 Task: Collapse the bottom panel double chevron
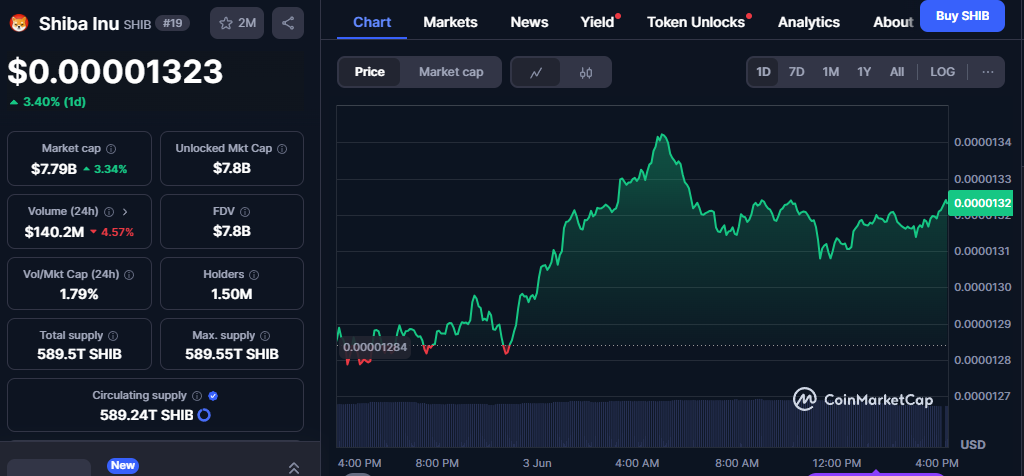coord(294,468)
